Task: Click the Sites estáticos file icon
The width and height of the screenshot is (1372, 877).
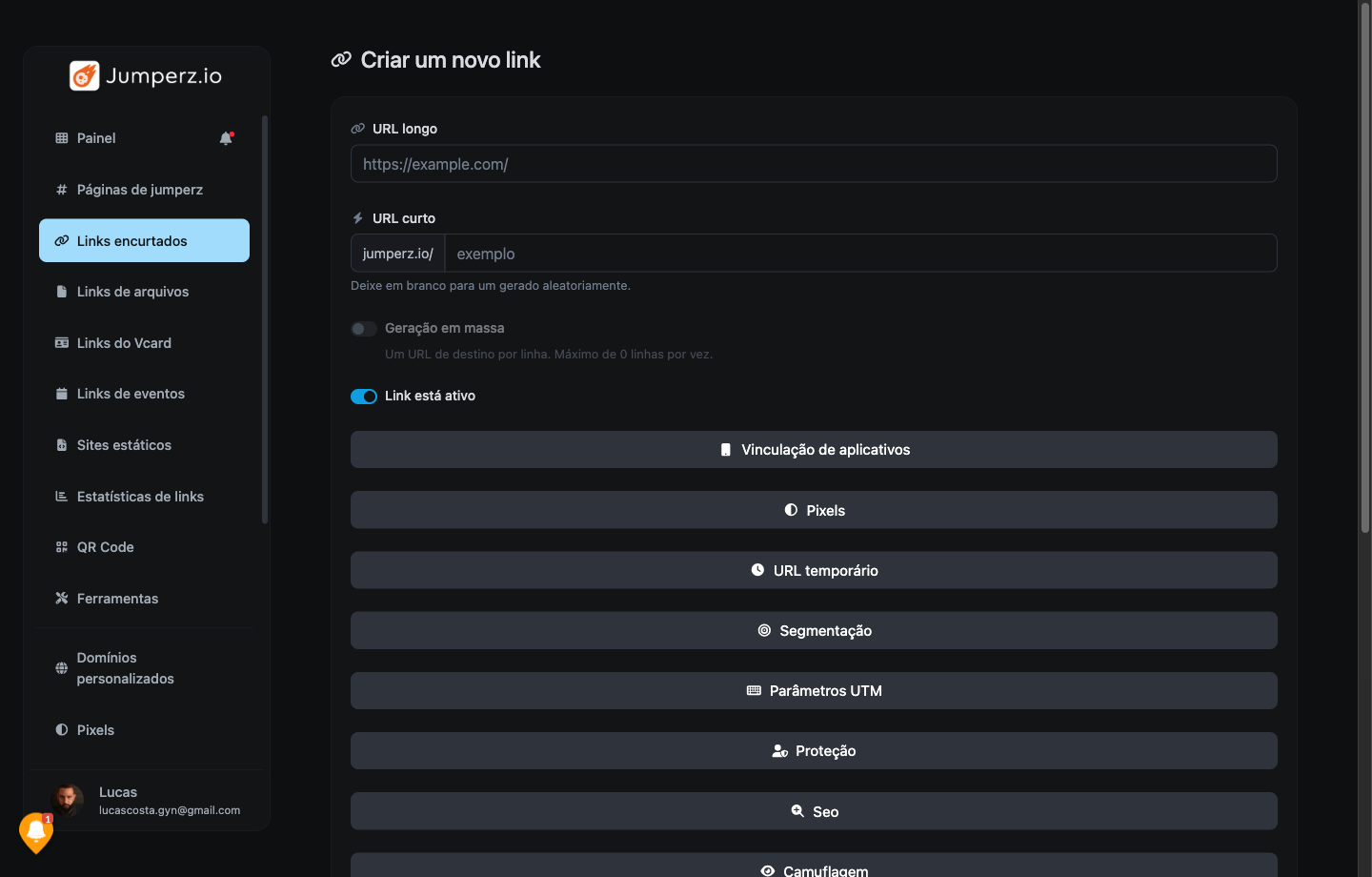Action: pos(62,445)
